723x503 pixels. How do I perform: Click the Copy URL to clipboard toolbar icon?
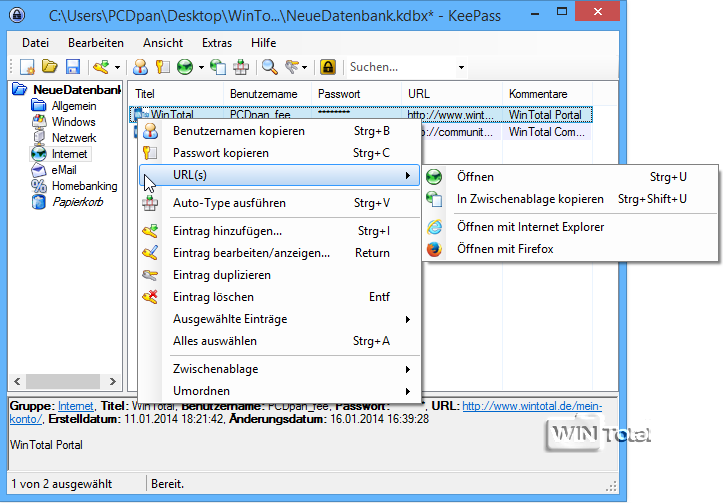pos(218,67)
